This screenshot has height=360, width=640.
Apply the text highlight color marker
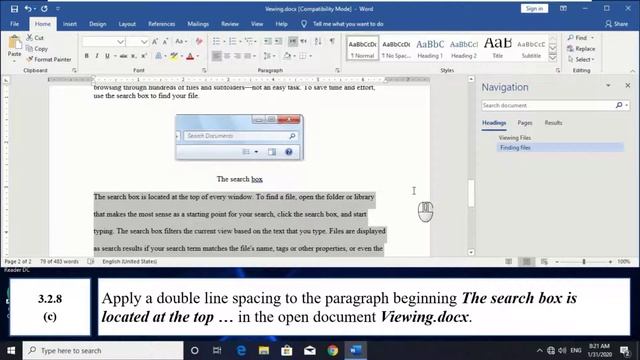click(x=174, y=56)
